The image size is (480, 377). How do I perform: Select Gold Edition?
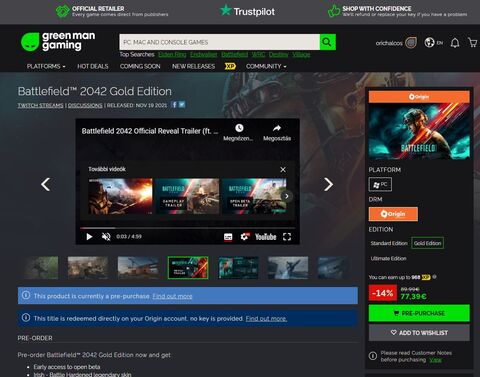click(427, 243)
